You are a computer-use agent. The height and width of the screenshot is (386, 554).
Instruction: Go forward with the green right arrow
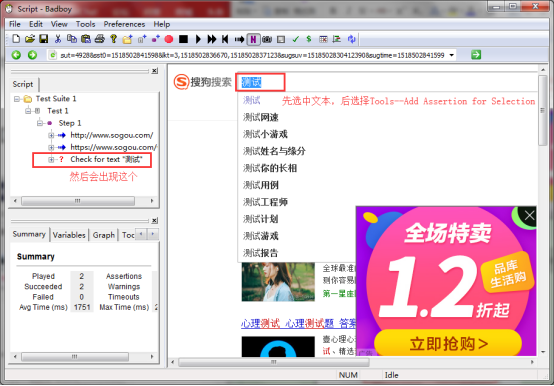(x=33, y=55)
